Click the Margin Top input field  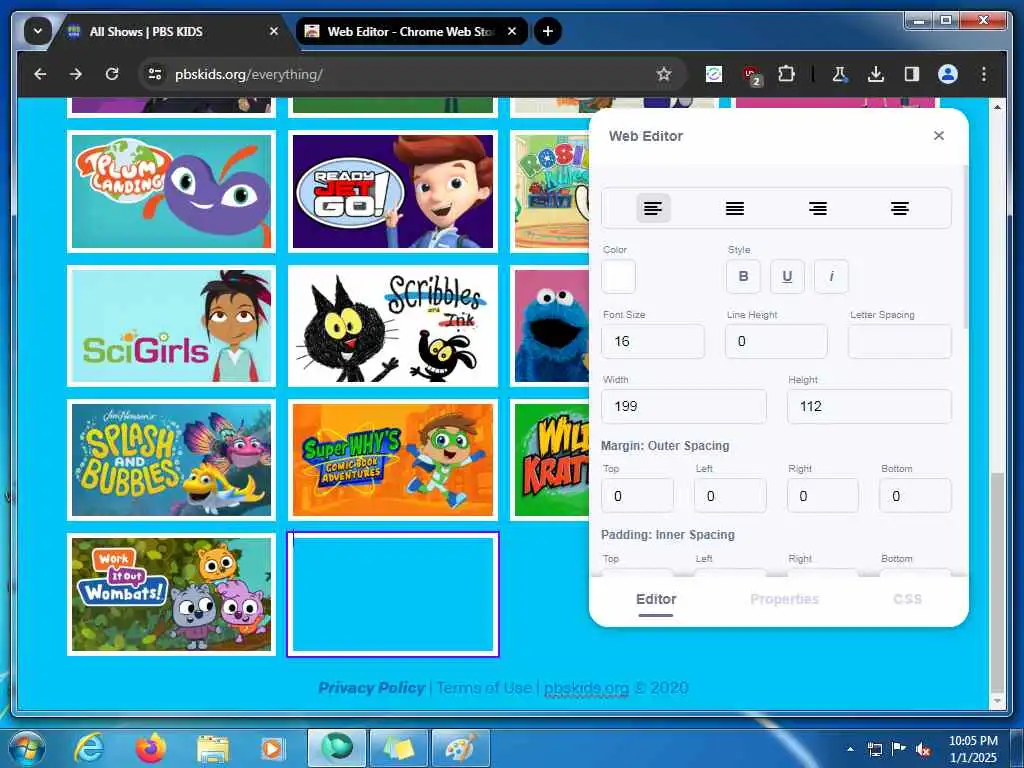point(637,496)
